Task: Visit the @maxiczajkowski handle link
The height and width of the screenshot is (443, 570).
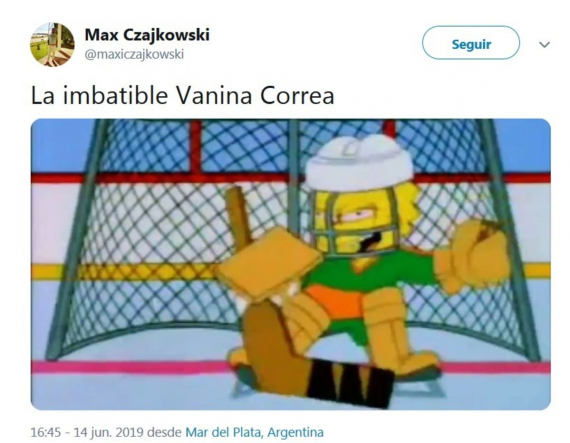Action: tap(134, 55)
